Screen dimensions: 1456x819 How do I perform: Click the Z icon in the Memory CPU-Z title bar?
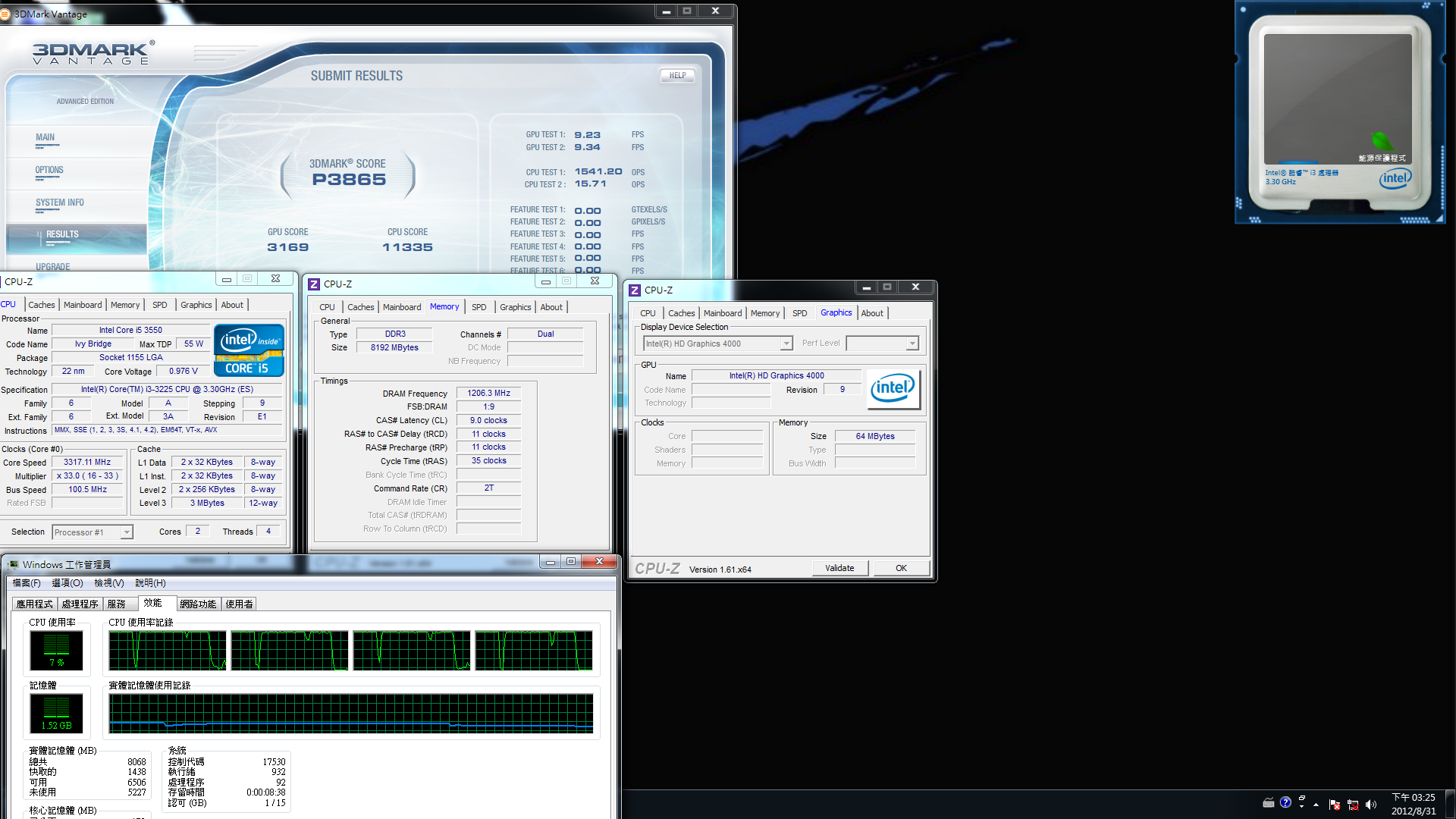point(314,284)
